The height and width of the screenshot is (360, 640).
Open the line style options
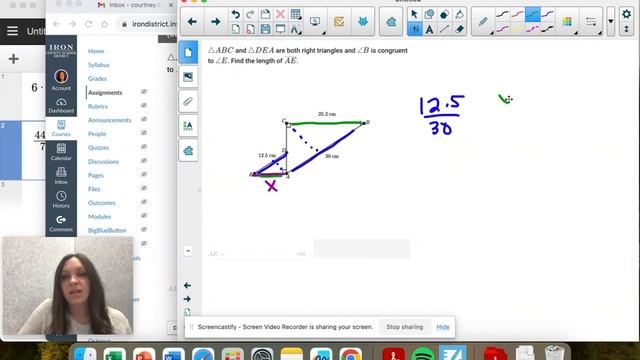591,22
